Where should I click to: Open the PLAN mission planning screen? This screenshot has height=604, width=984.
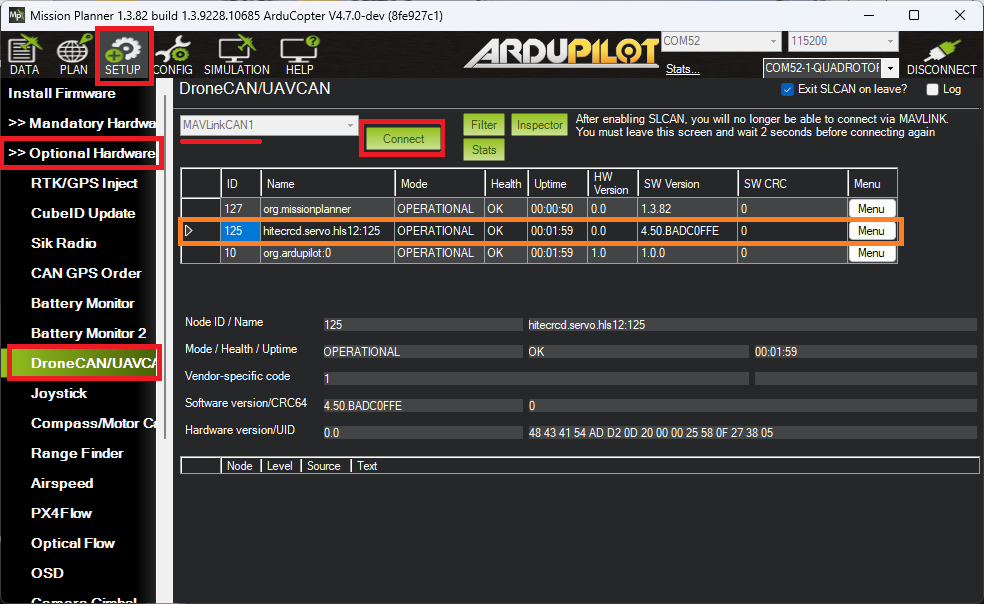click(x=73, y=57)
